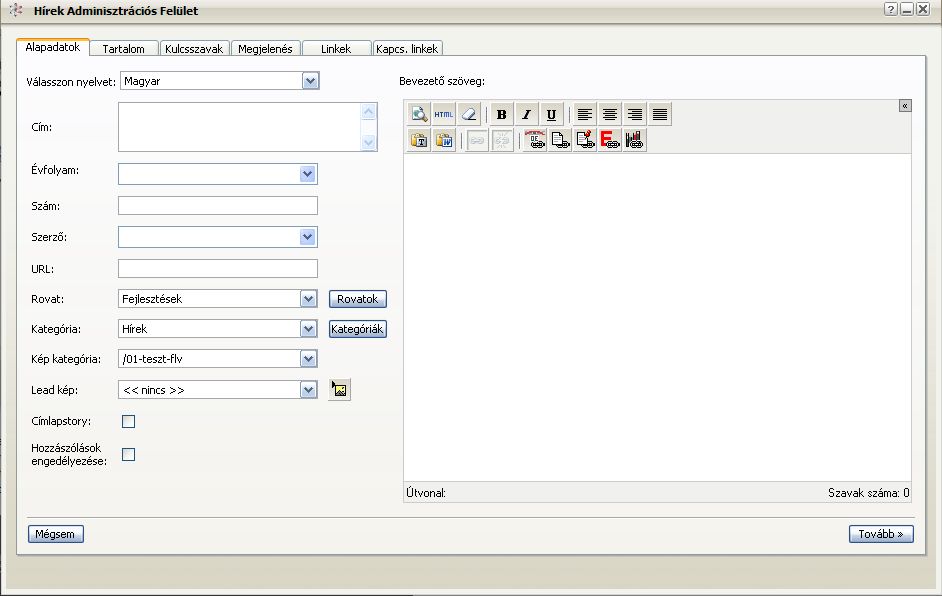Screen dimensions: 942x596
Task: Toggle italic formatting in the editor
Action: (526, 114)
